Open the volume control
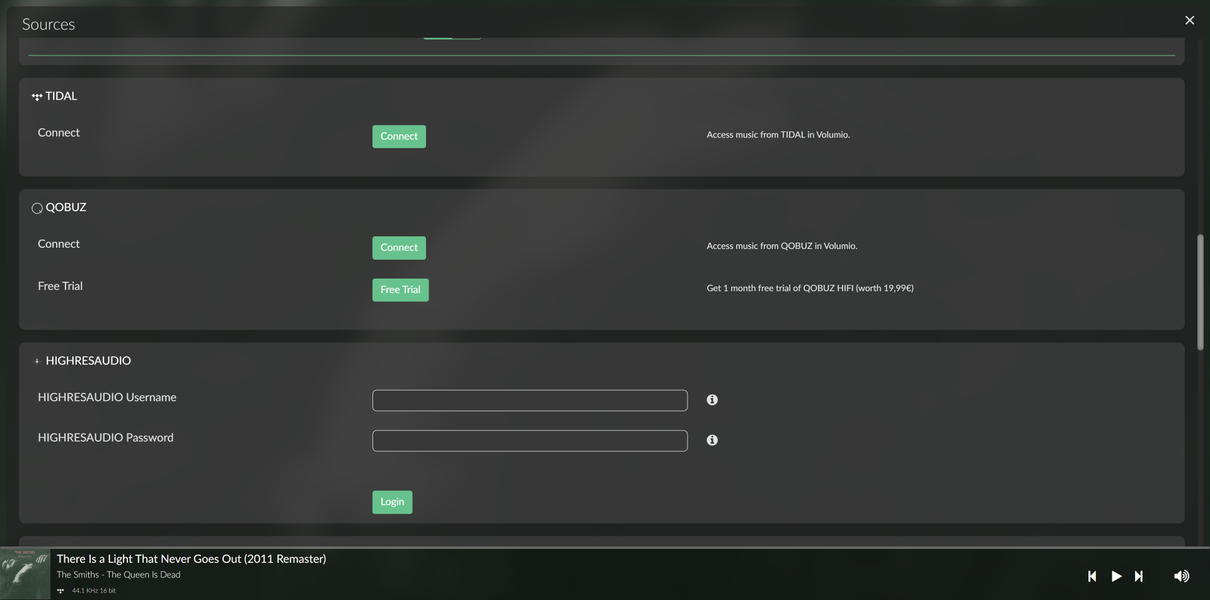This screenshot has height=600, width=1210. pyautogui.click(x=1182, y=576)
